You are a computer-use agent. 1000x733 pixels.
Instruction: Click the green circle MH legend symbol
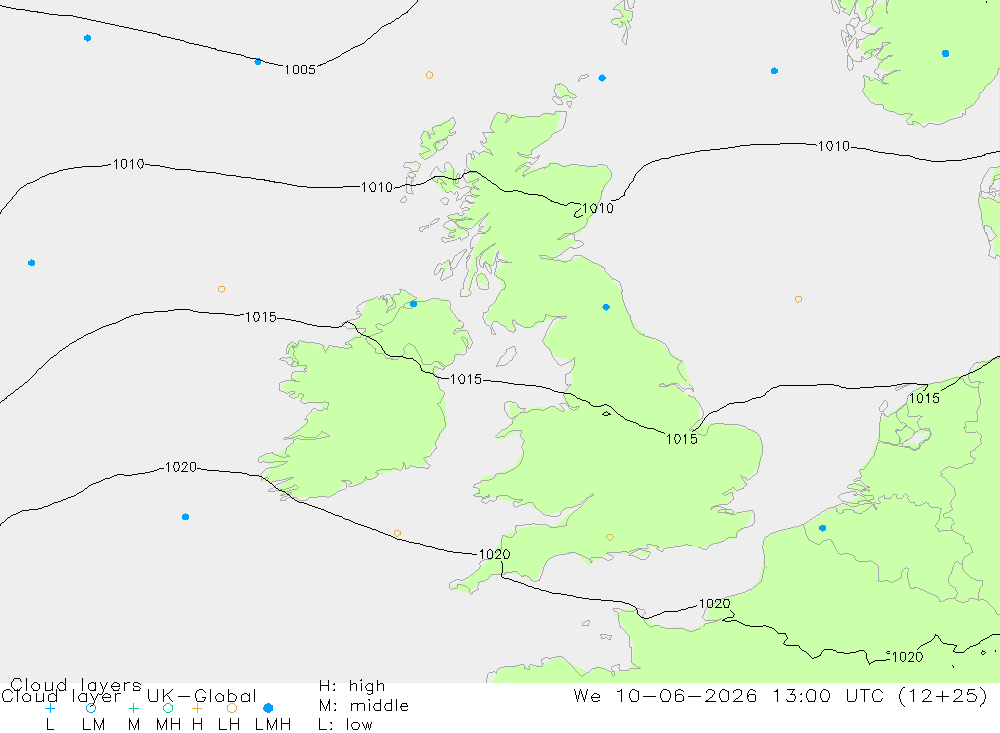(x=168, y=708)
